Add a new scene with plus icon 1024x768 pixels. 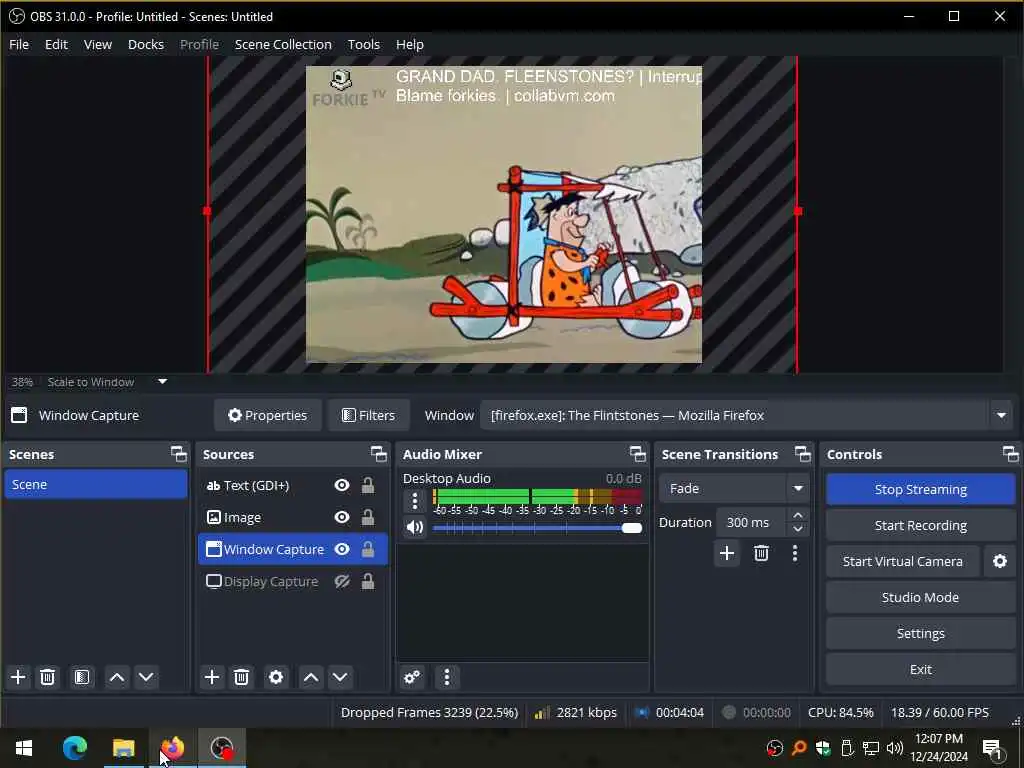pyautogui.click(x=18, y=677)
